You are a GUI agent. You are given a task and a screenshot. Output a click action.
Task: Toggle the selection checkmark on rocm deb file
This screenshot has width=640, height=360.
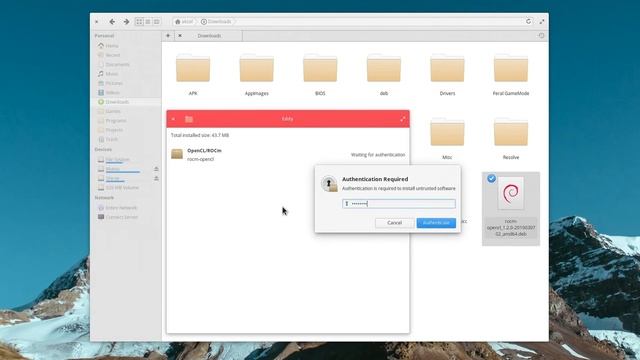[x=491, y=178]
